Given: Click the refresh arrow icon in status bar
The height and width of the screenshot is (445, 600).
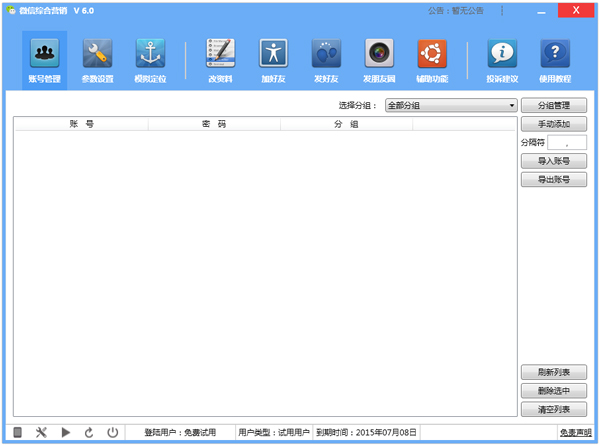Looking at the screenshot, I should click(89, 432).
